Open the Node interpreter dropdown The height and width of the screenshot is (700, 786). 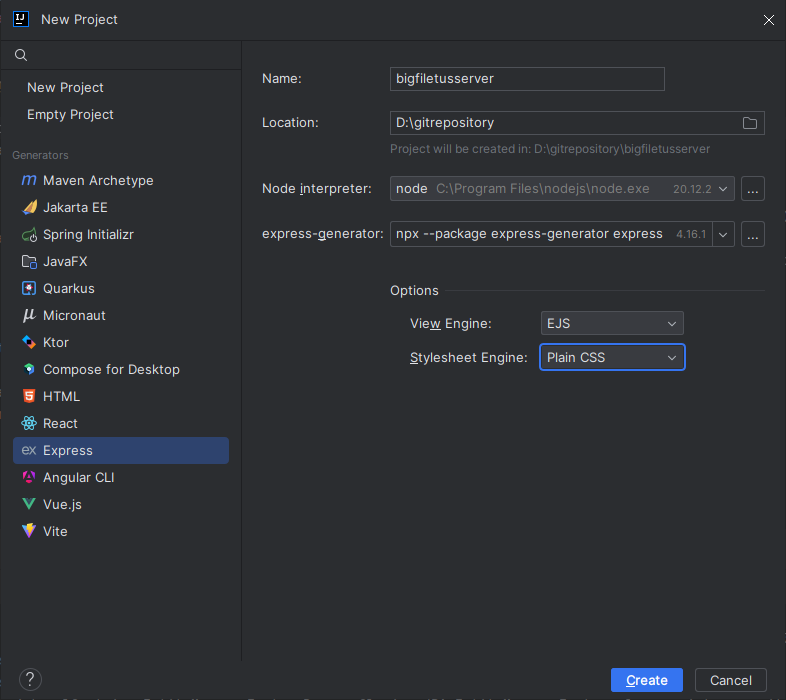(x=562, y=189)
